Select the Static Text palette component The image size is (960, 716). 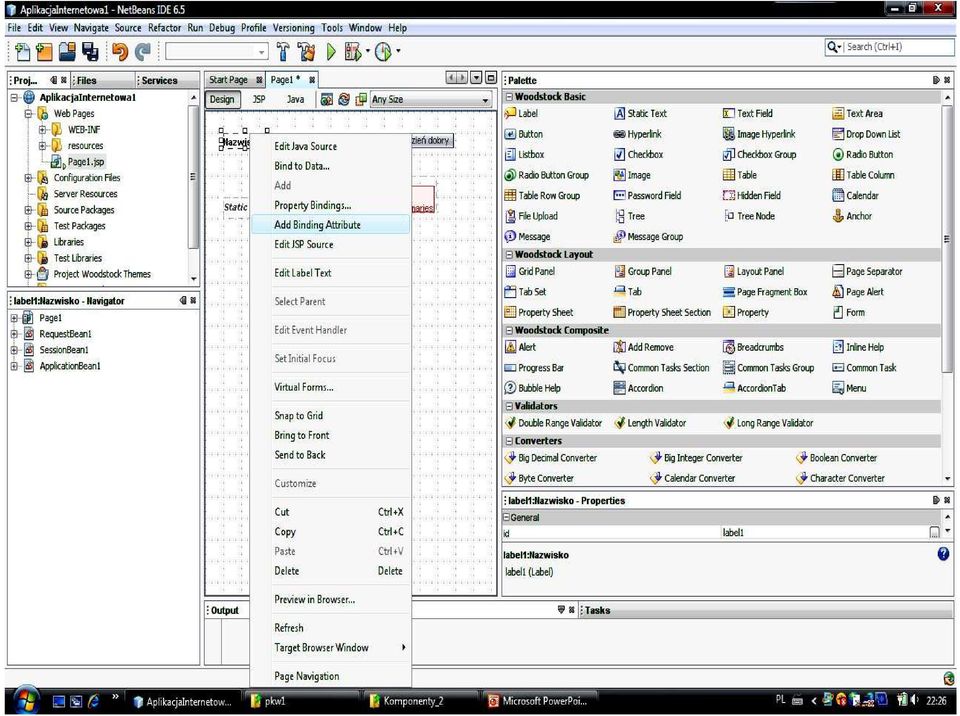coord(640,113)
